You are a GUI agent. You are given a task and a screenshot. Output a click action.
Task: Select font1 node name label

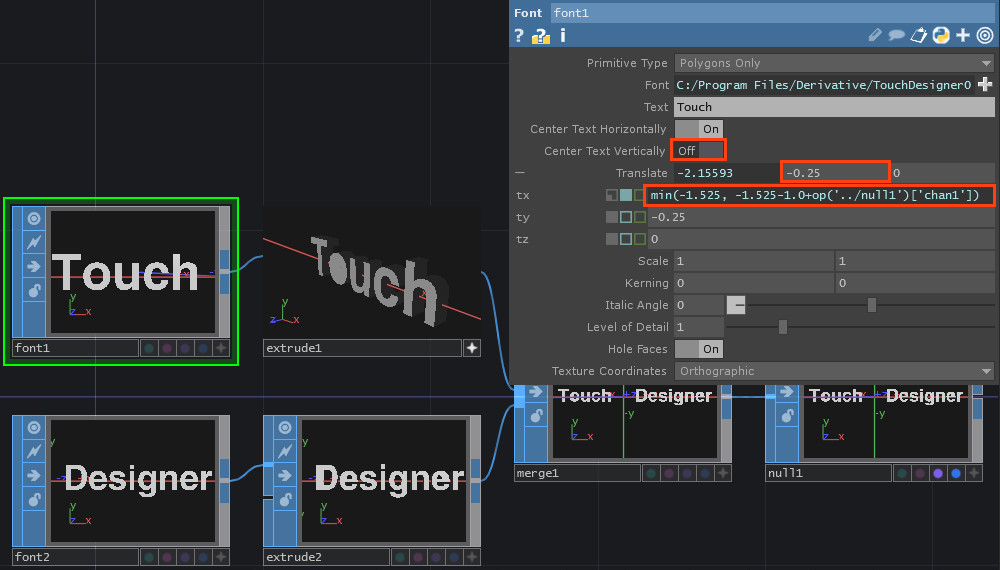[75, 347]
